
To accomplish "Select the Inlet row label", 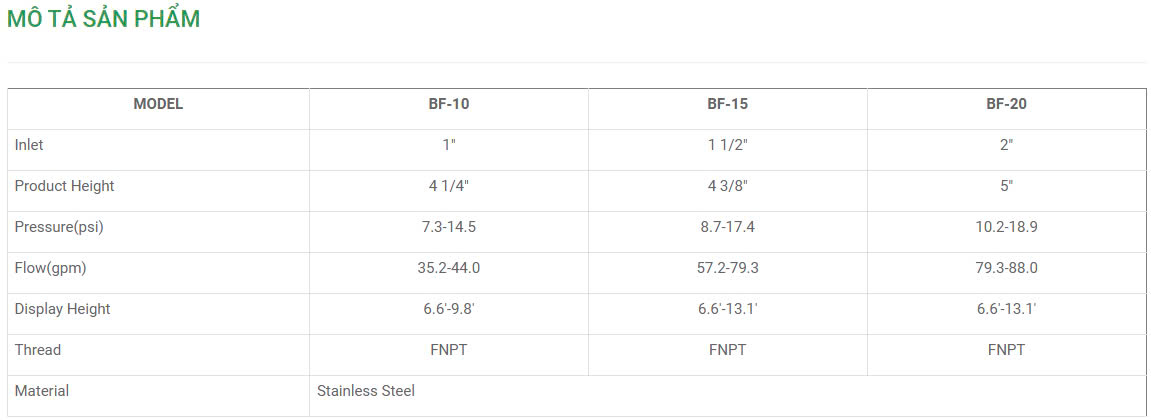I will click(29, 145).
